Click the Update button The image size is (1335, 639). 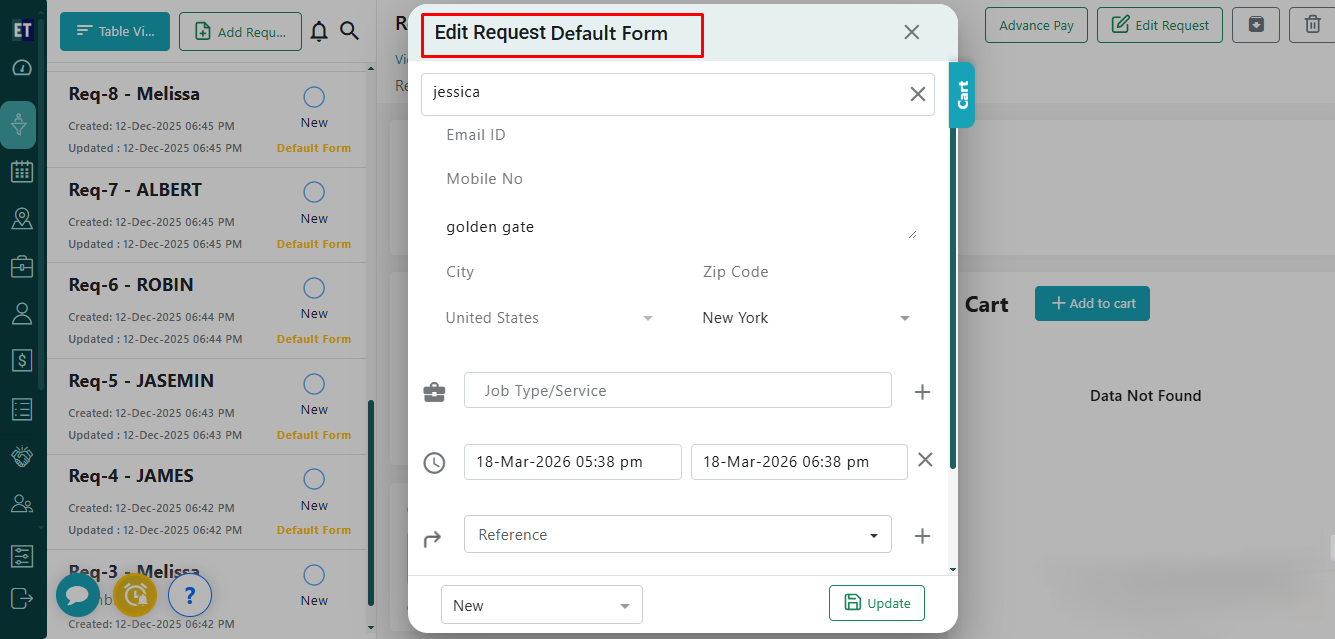click(876, 603)
